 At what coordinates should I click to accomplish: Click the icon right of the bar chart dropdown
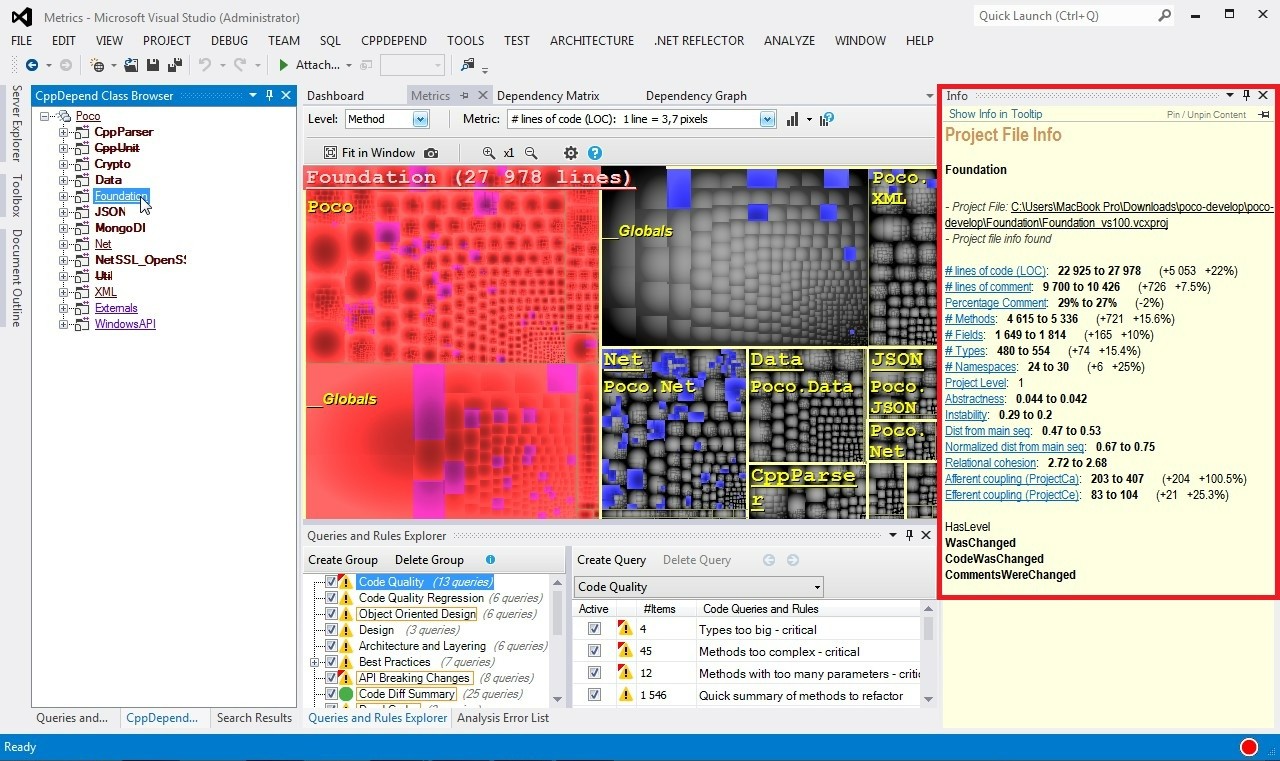point(826,119)
